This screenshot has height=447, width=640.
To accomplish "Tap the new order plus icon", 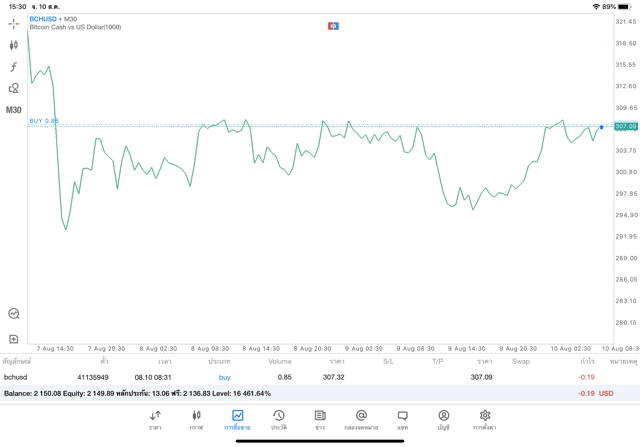I will [x=14, y=339].
